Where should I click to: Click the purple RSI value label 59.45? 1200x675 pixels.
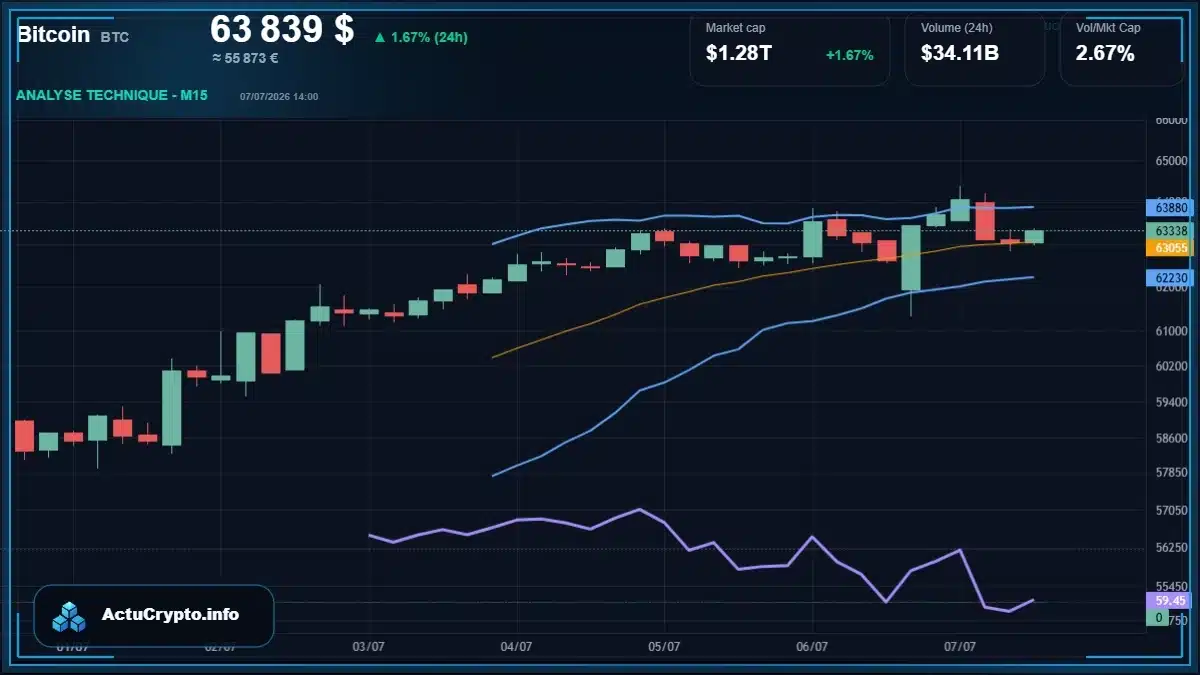point(1170,601)
